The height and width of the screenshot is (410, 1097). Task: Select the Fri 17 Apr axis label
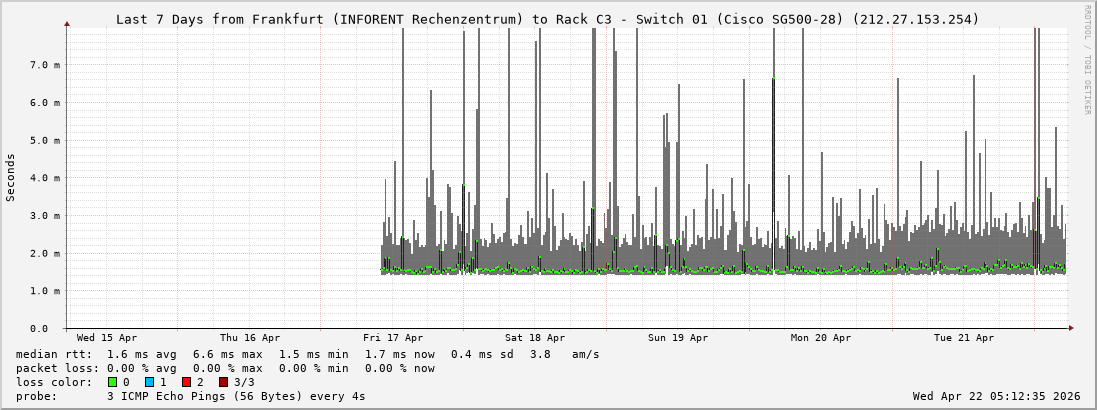coord(393,338)
